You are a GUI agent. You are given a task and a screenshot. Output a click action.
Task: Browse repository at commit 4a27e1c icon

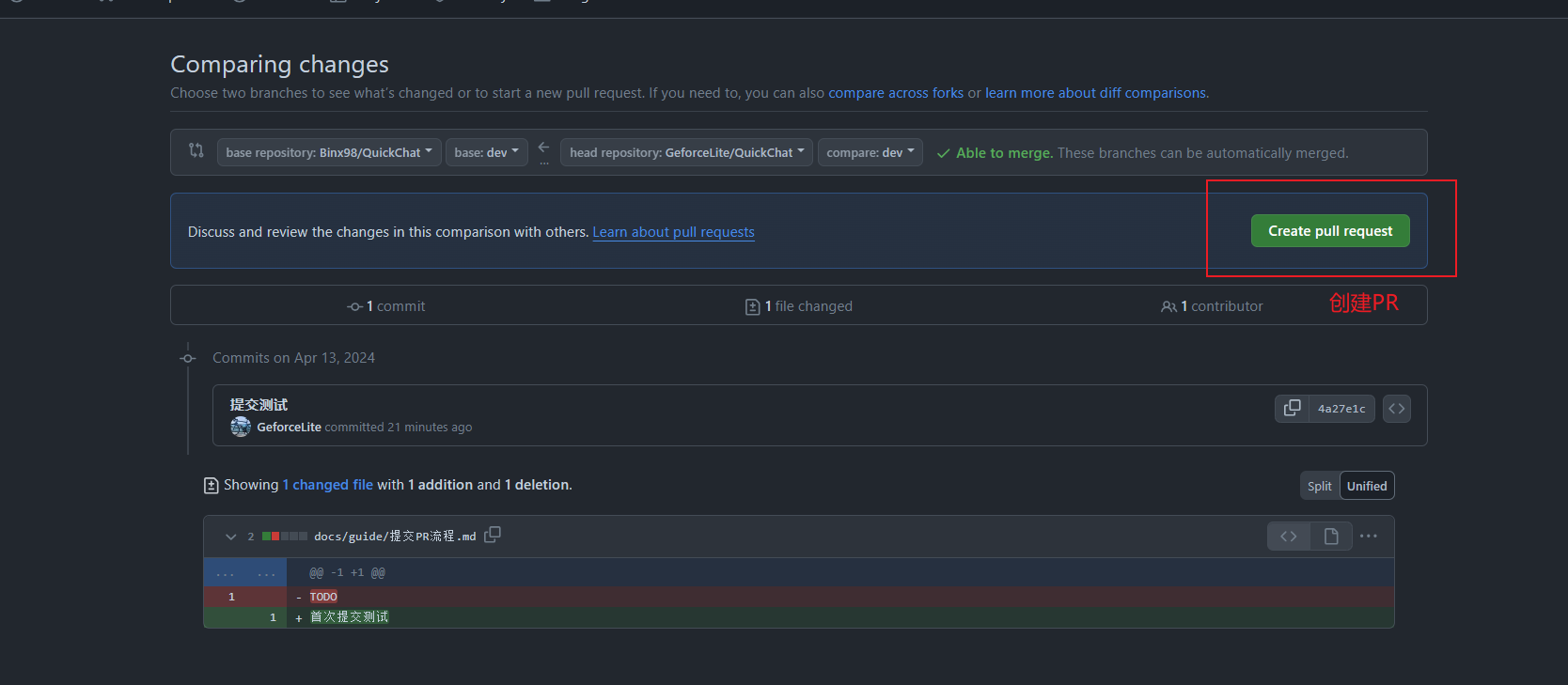click(x=1397, y=409)
